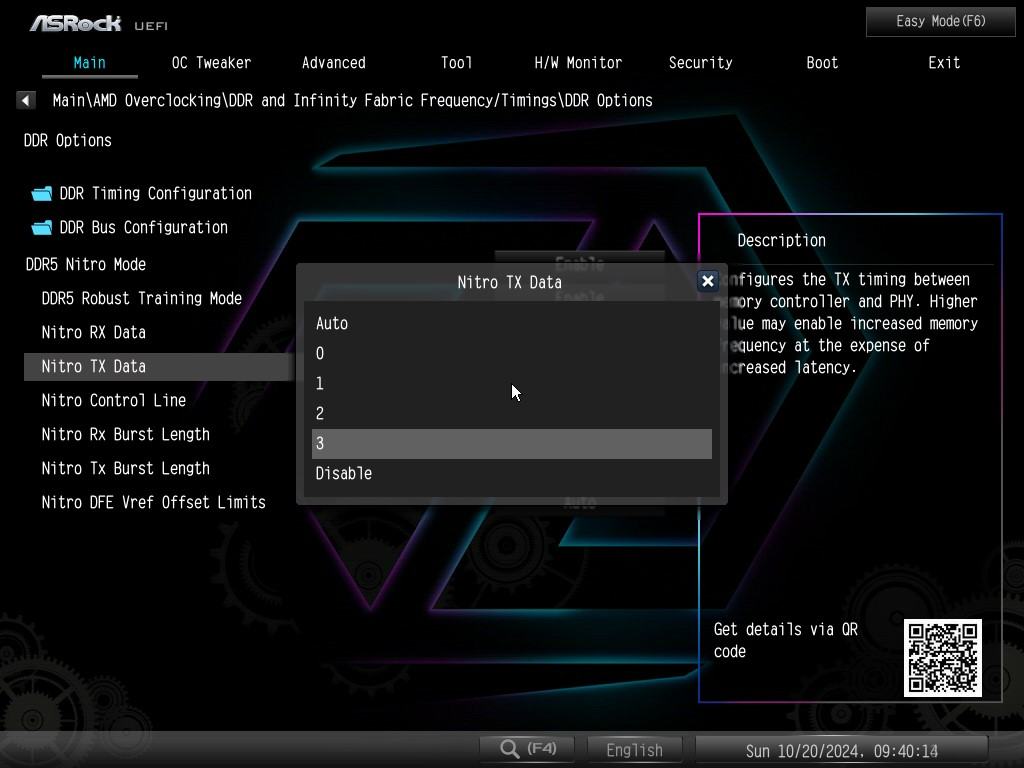
Task: Open the OC Tweaker tab
Action: tap(211, 63)
